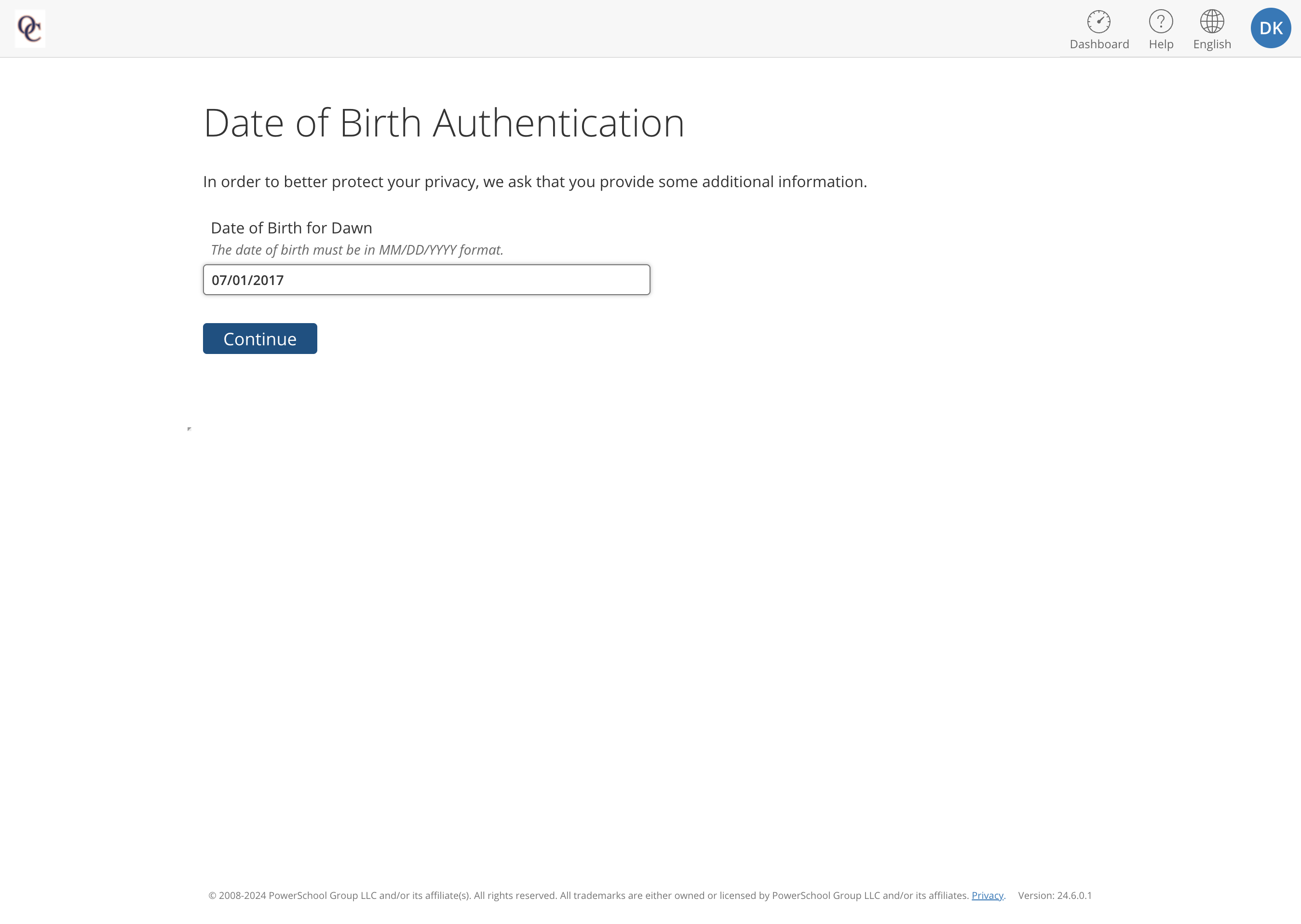Open the DK user avatar menu

coord(1270,28)
